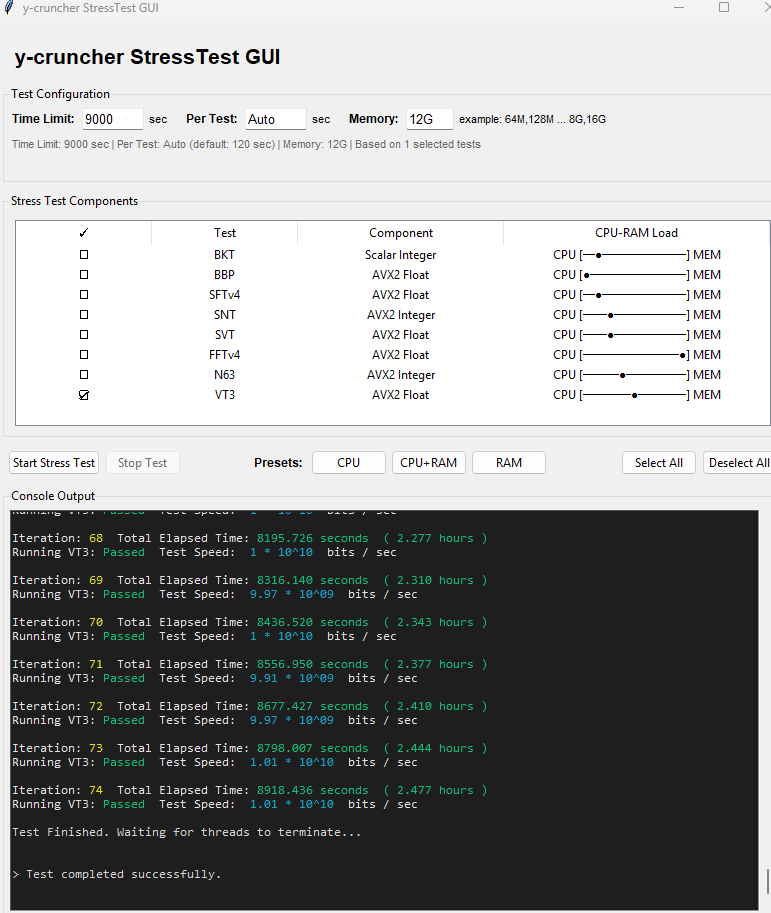This screenshot has height=913, width=771.
Task: Click the 'FFTv4' test name
Action: (x=225, y=355)
